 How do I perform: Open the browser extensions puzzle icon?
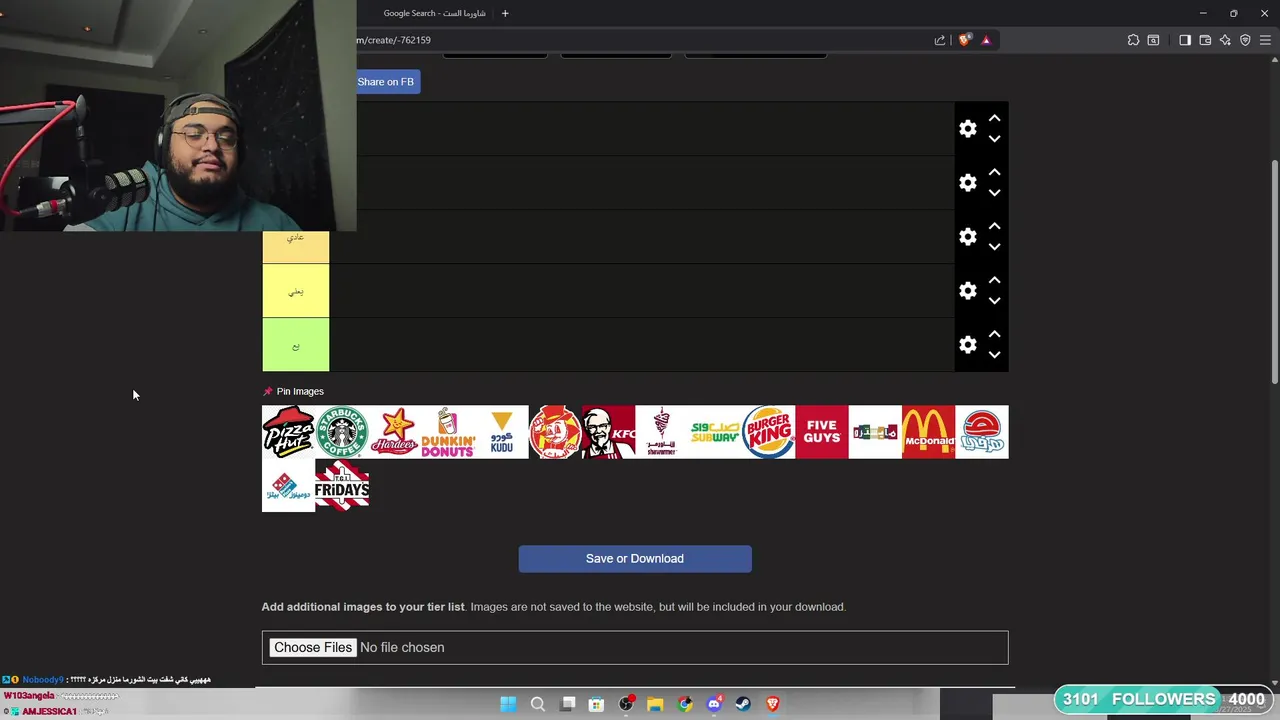coord(1133,40)
